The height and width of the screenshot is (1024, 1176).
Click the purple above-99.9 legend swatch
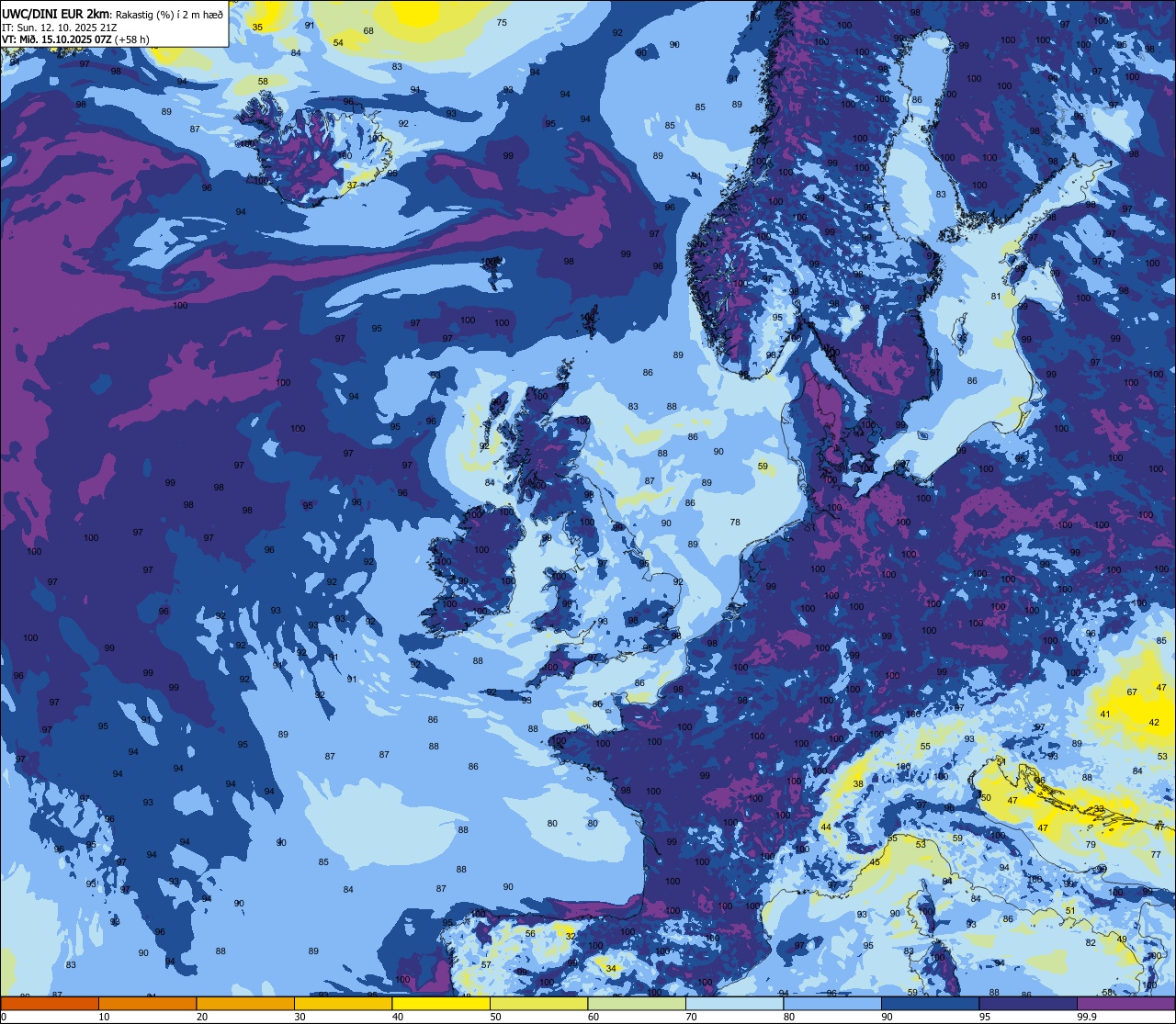[1125, 1003]
